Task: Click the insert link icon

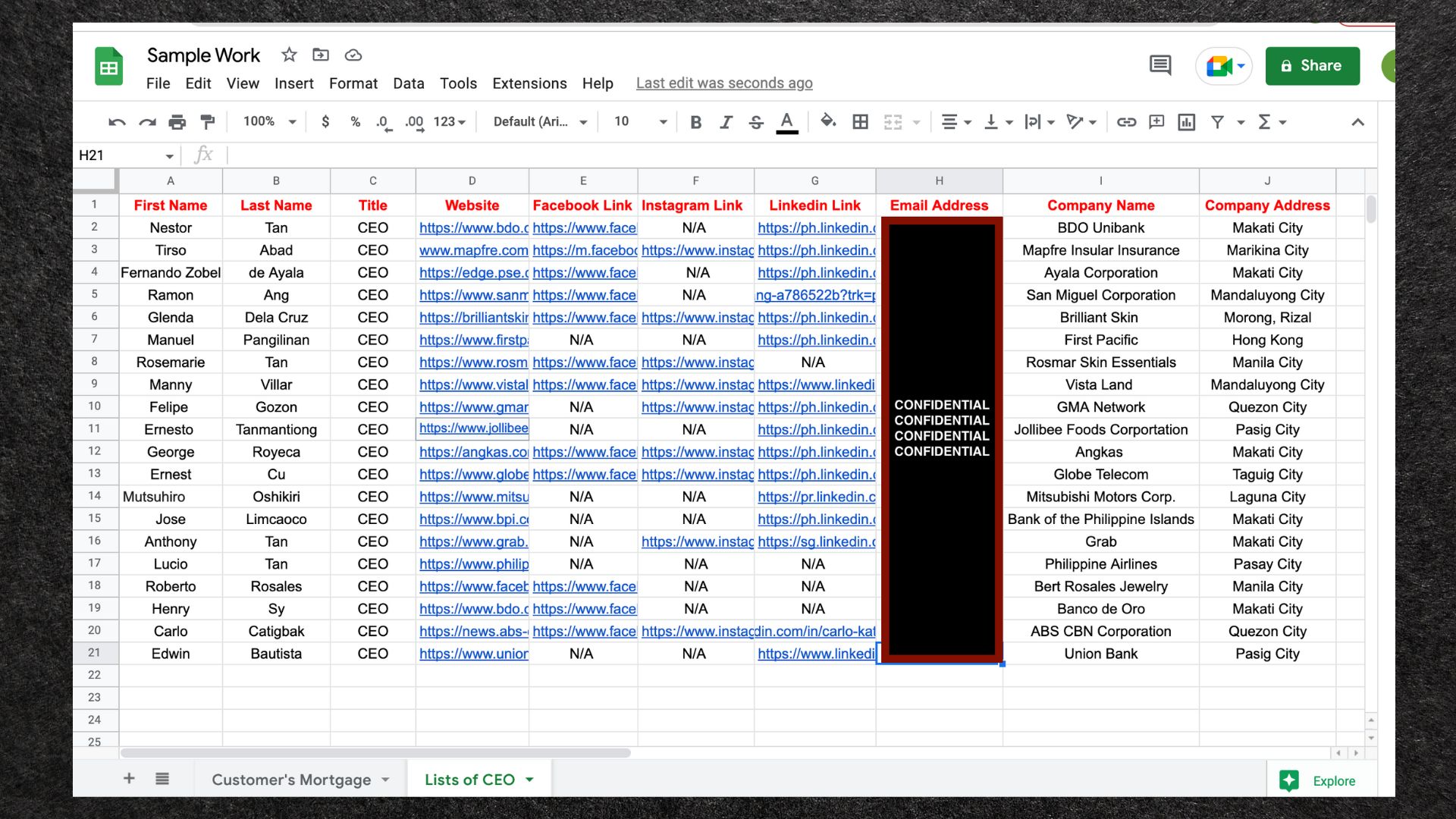Action: tap(1126, 122)
